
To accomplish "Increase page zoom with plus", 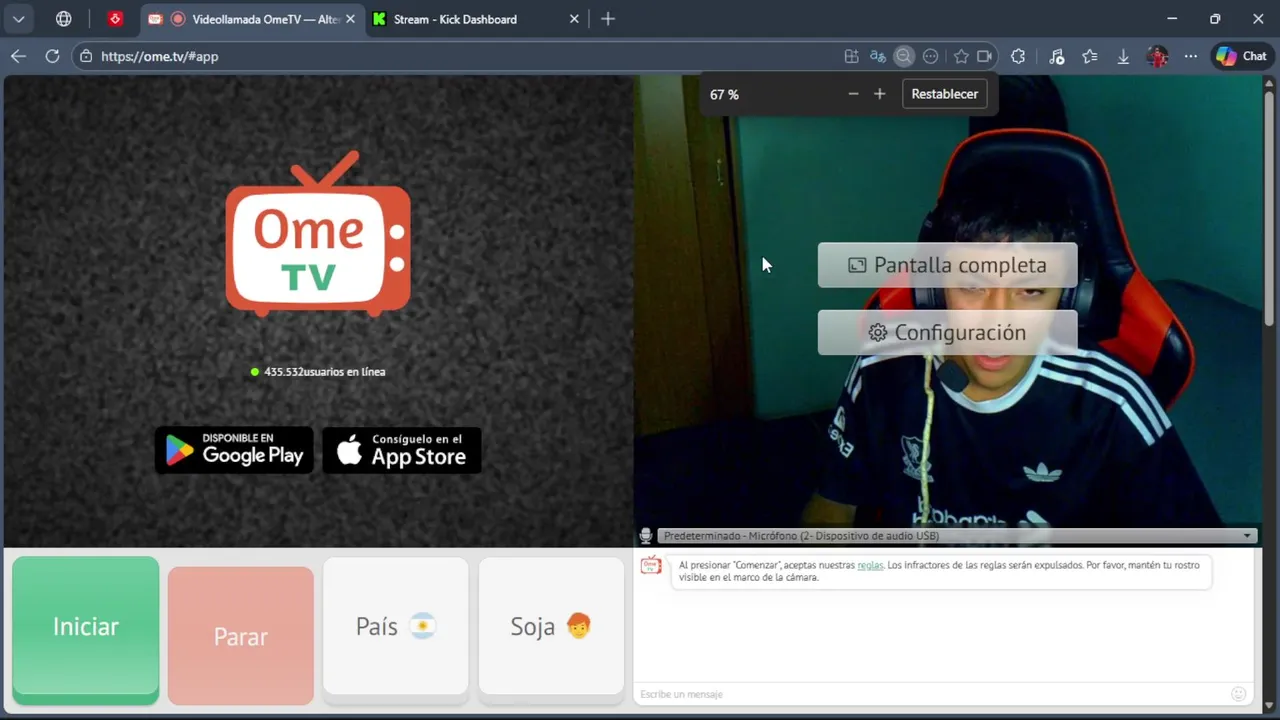I will [879, 94].
